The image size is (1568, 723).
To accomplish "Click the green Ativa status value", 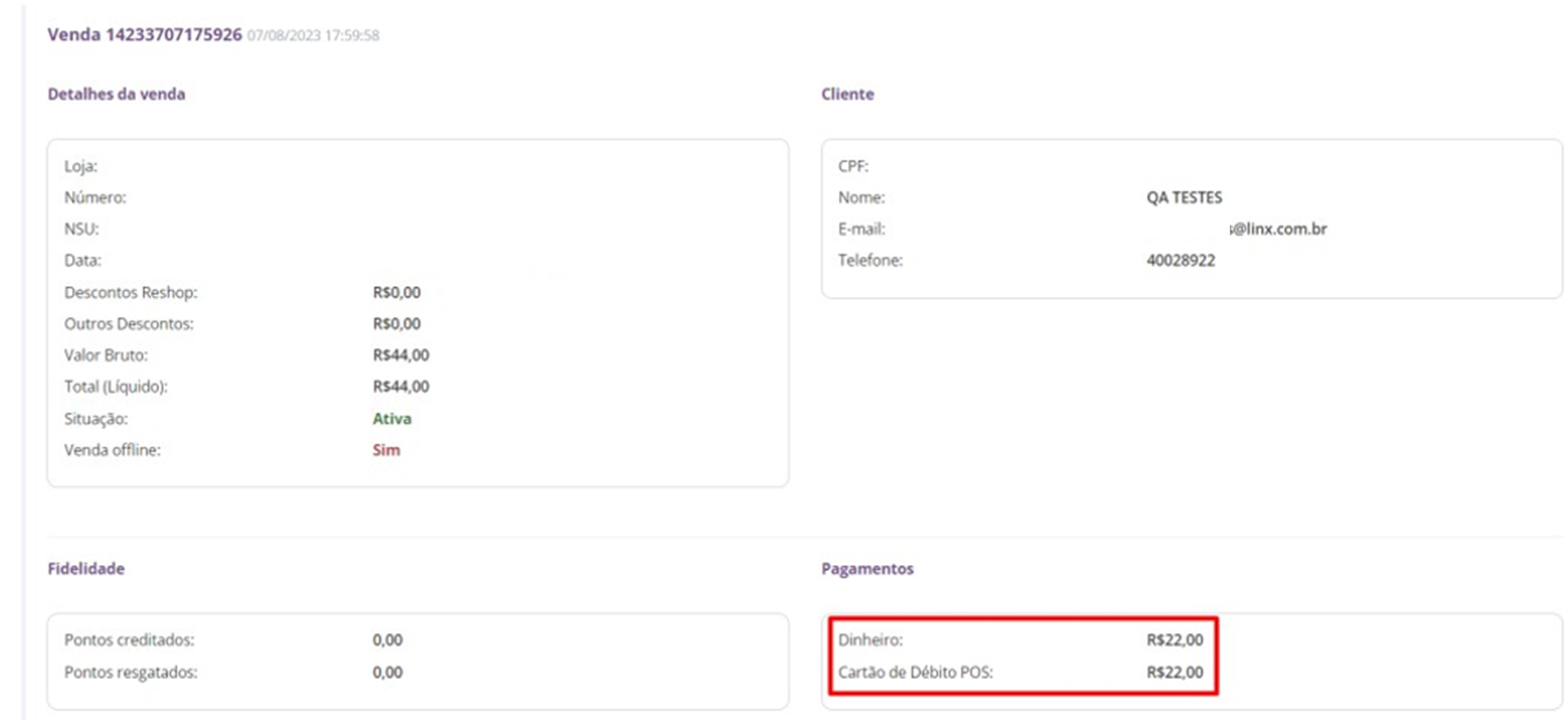I will (x=392, y=418).
